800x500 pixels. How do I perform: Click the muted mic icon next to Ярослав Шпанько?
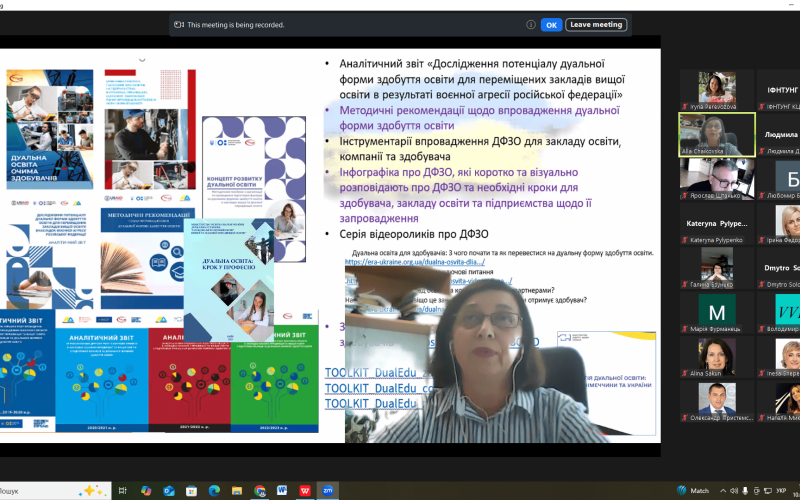click(685, 195)
